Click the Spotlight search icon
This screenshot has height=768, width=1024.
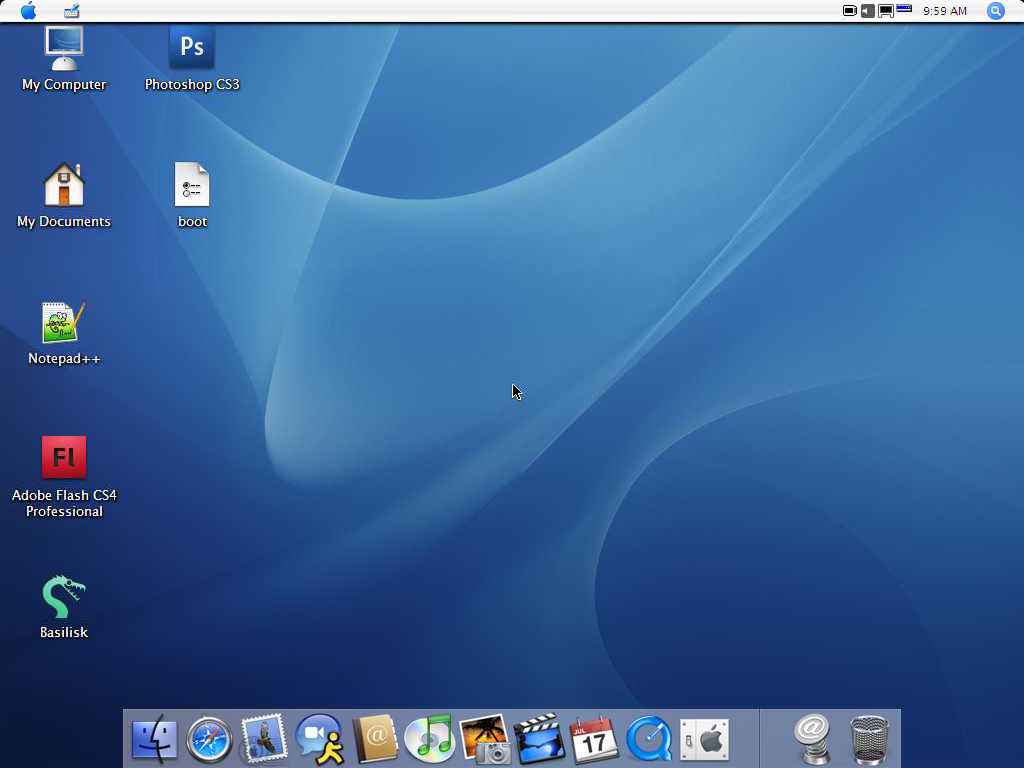pyautogui.click(x=995, y=11)
